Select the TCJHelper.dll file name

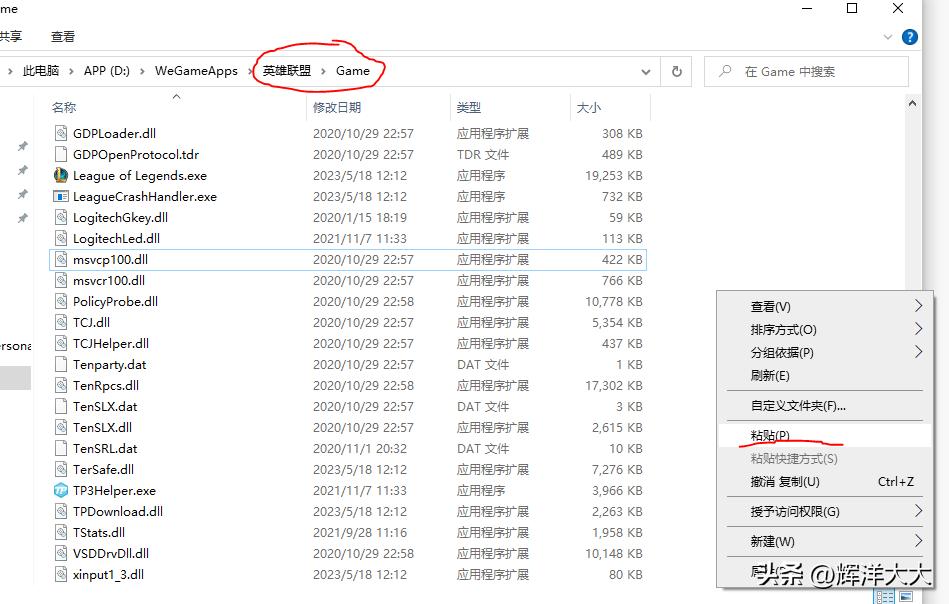click(x=111, y=344)
